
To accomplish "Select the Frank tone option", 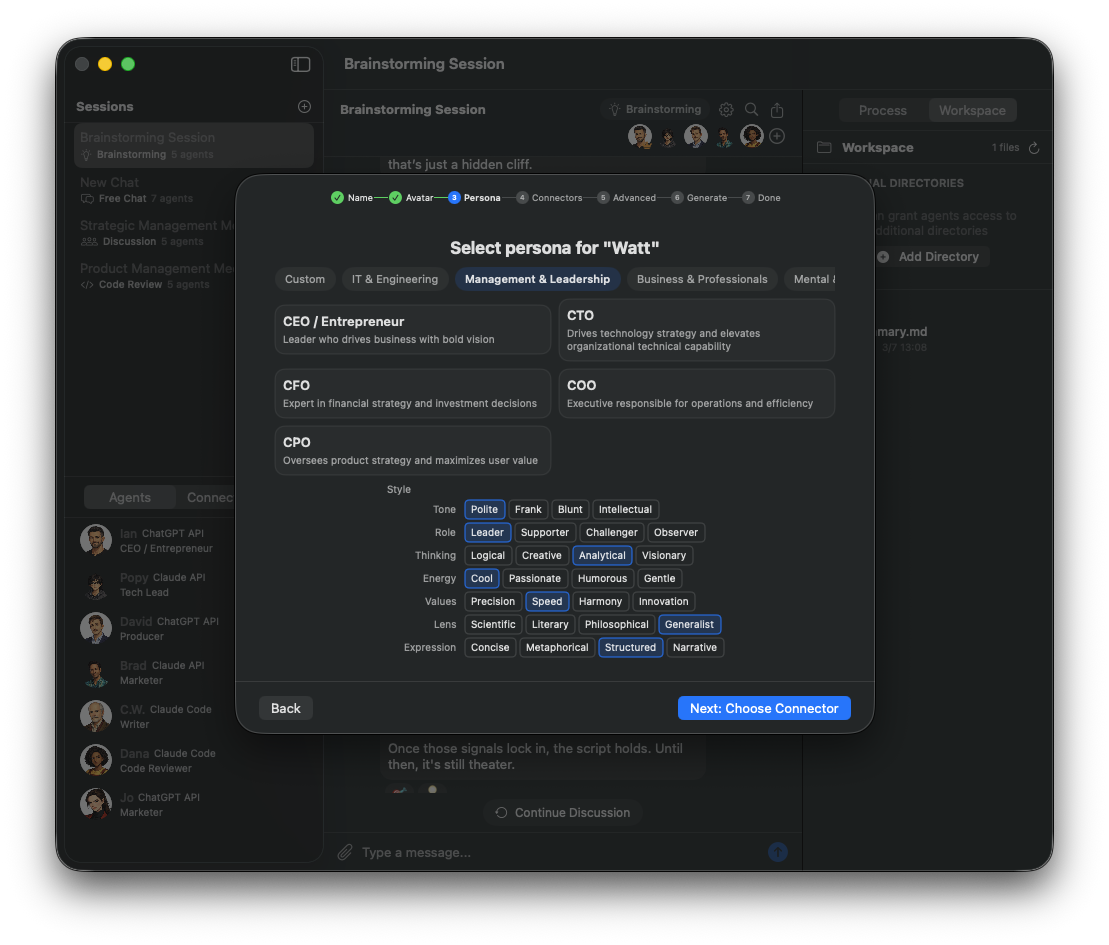I will (528, 509).
